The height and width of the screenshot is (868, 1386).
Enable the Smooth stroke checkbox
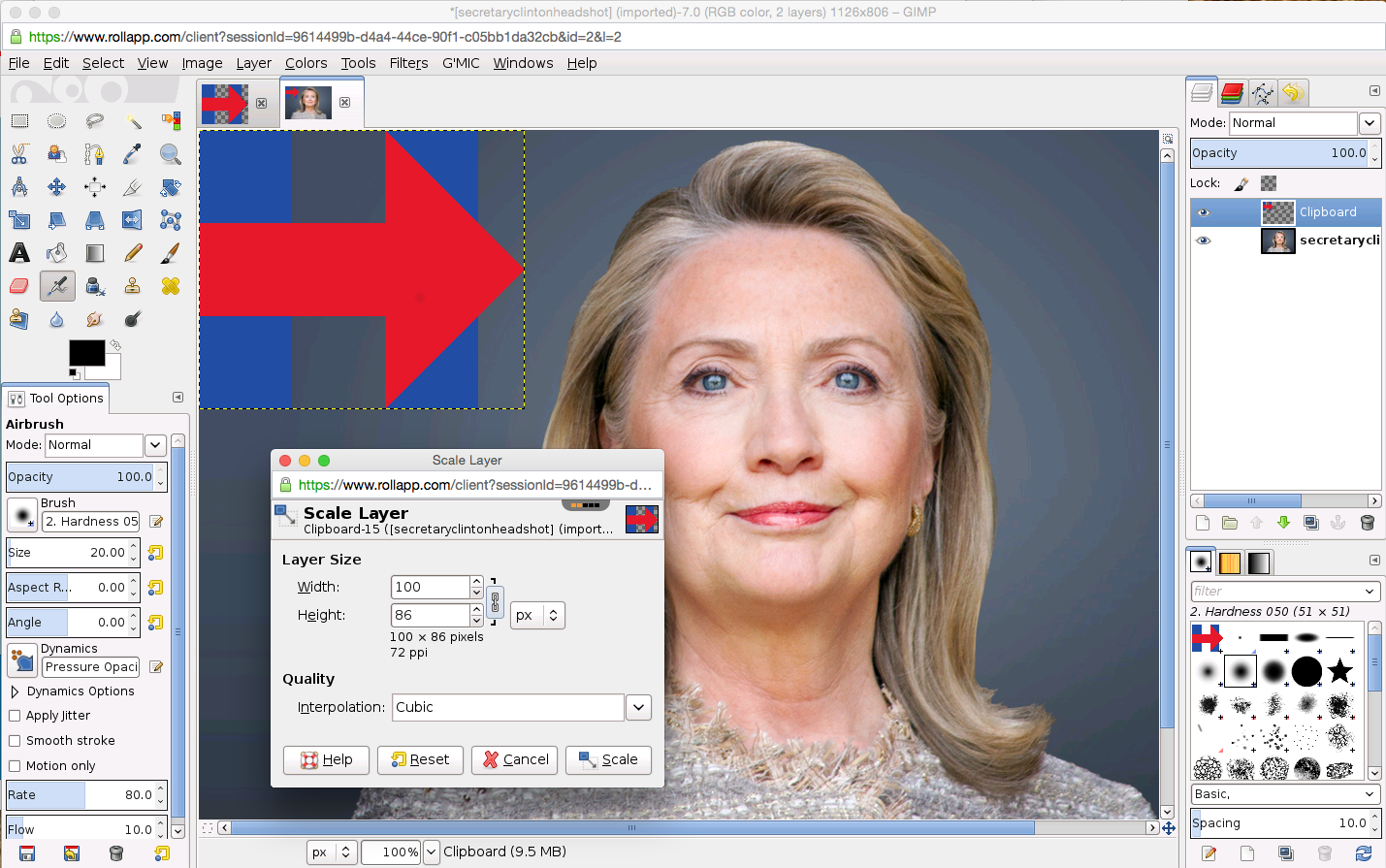click(x=15, y=741)
